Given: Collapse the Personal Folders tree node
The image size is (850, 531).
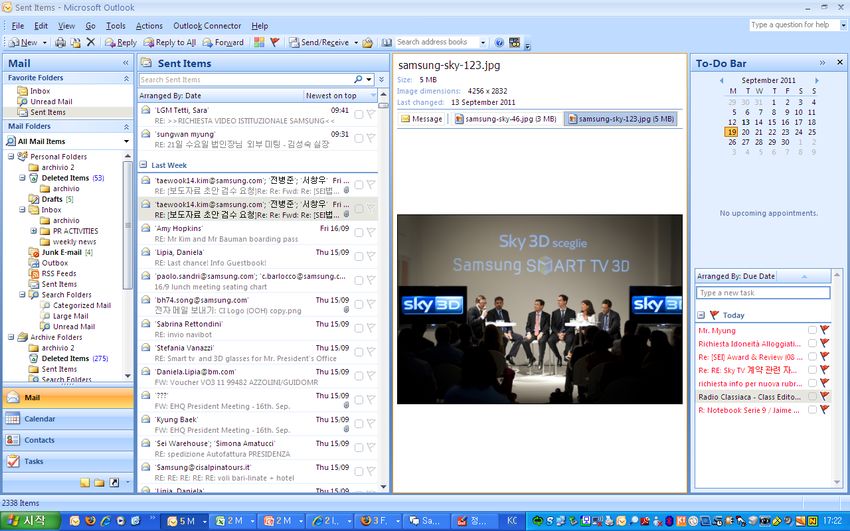Looking at the screenshot, I should (11, 157).
